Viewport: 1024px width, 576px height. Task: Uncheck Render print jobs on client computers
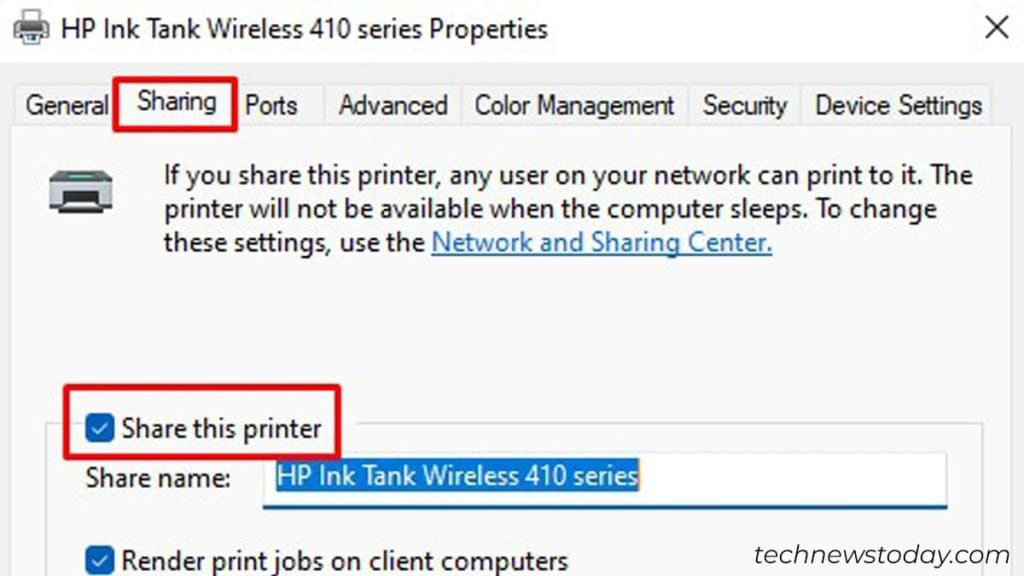point(99,561)
